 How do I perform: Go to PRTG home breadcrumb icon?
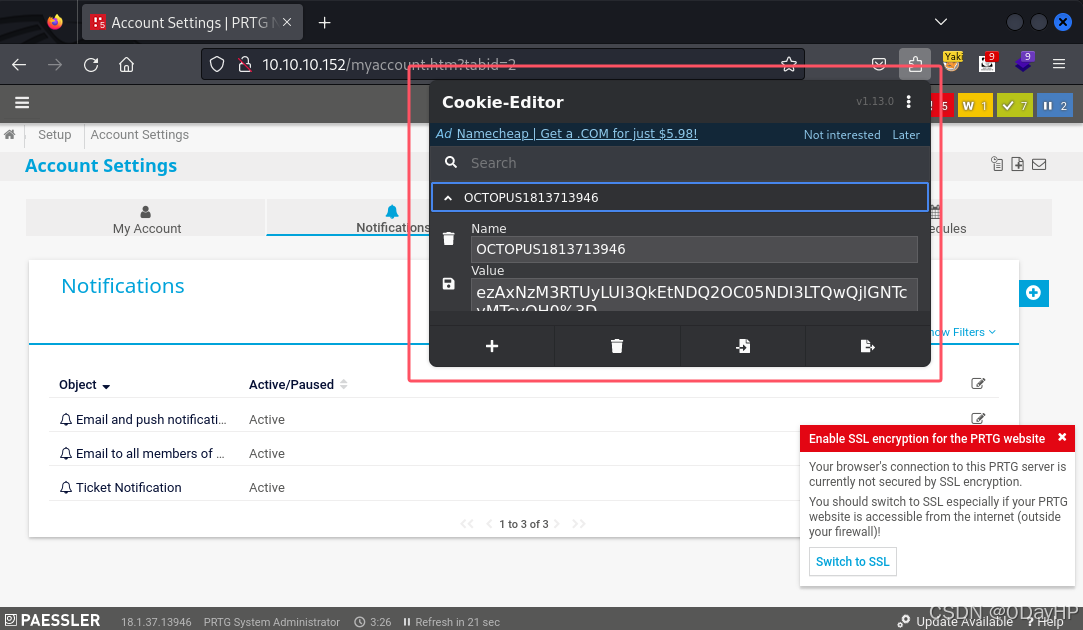[10, 134]
